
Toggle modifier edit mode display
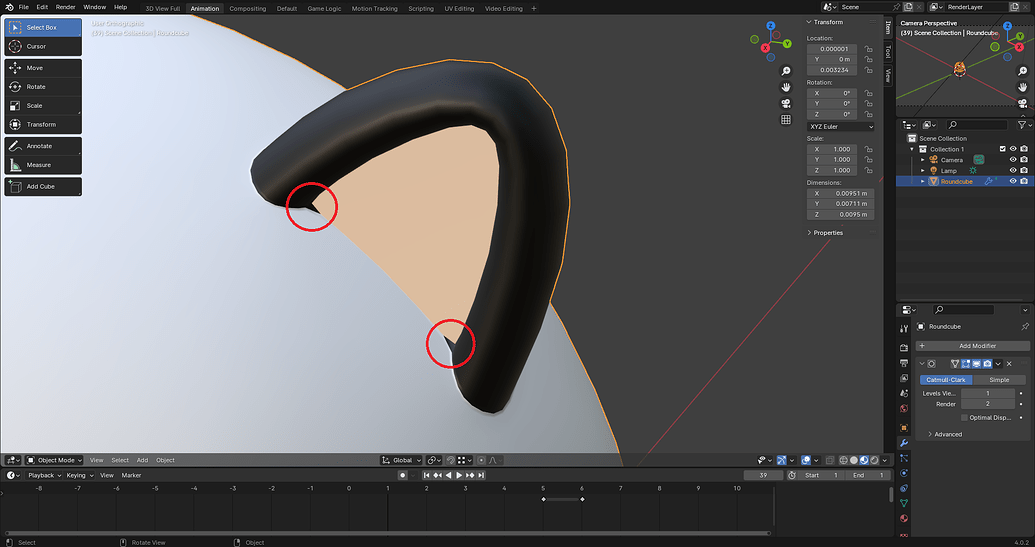pos(966,364)
